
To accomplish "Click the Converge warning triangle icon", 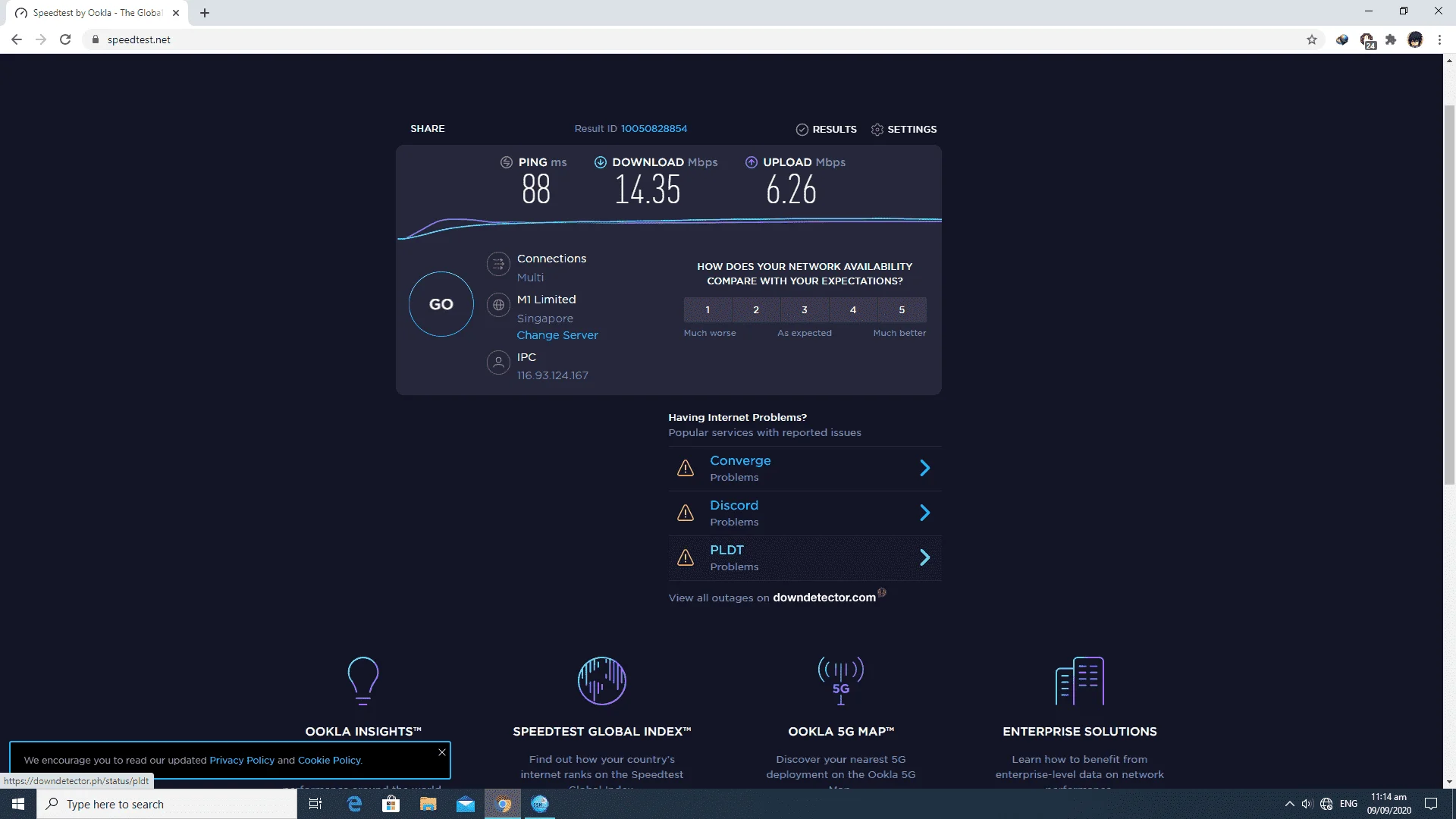I will click(x=686, y=468).
